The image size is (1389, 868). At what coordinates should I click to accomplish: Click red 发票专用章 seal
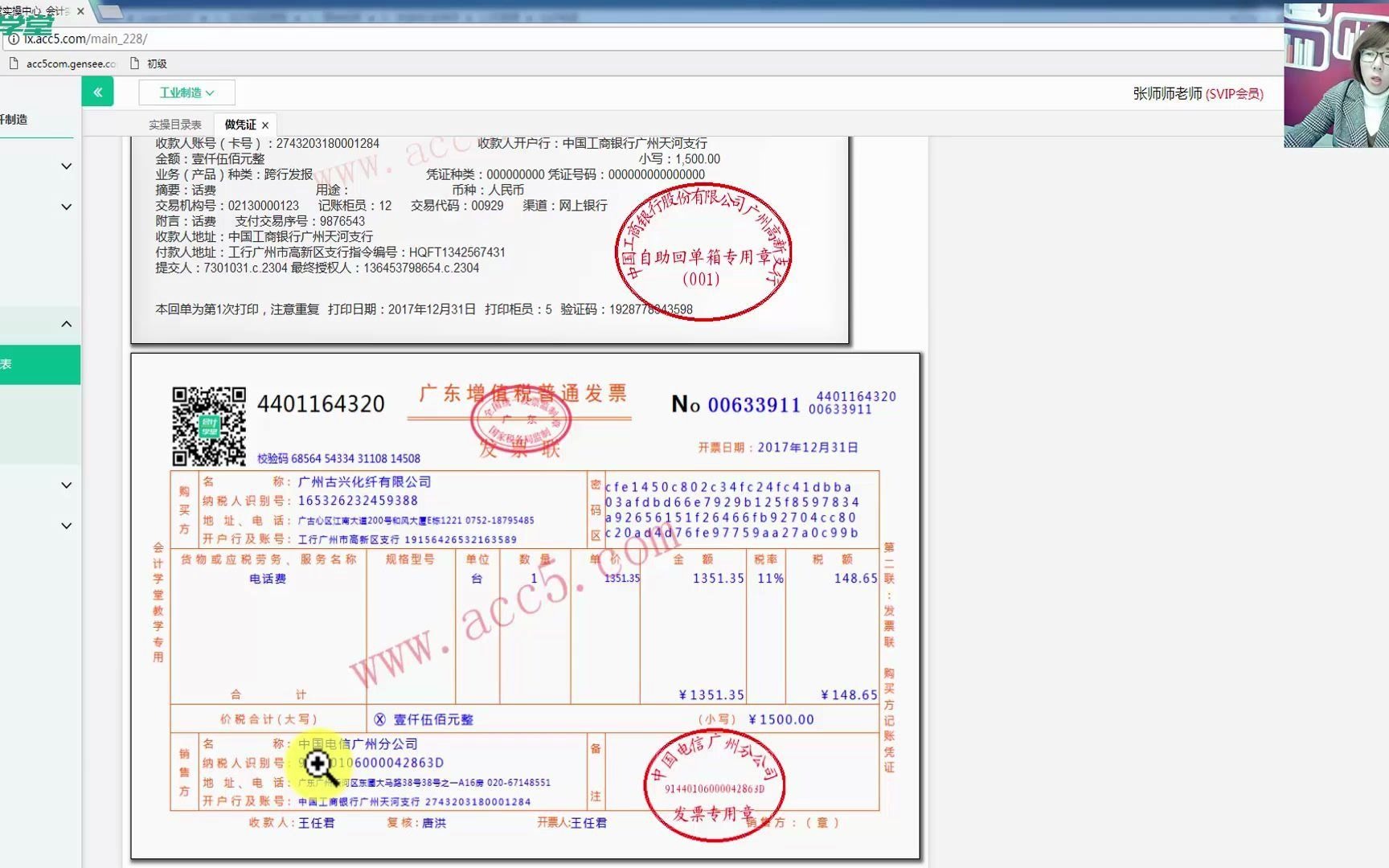(714, 786)
